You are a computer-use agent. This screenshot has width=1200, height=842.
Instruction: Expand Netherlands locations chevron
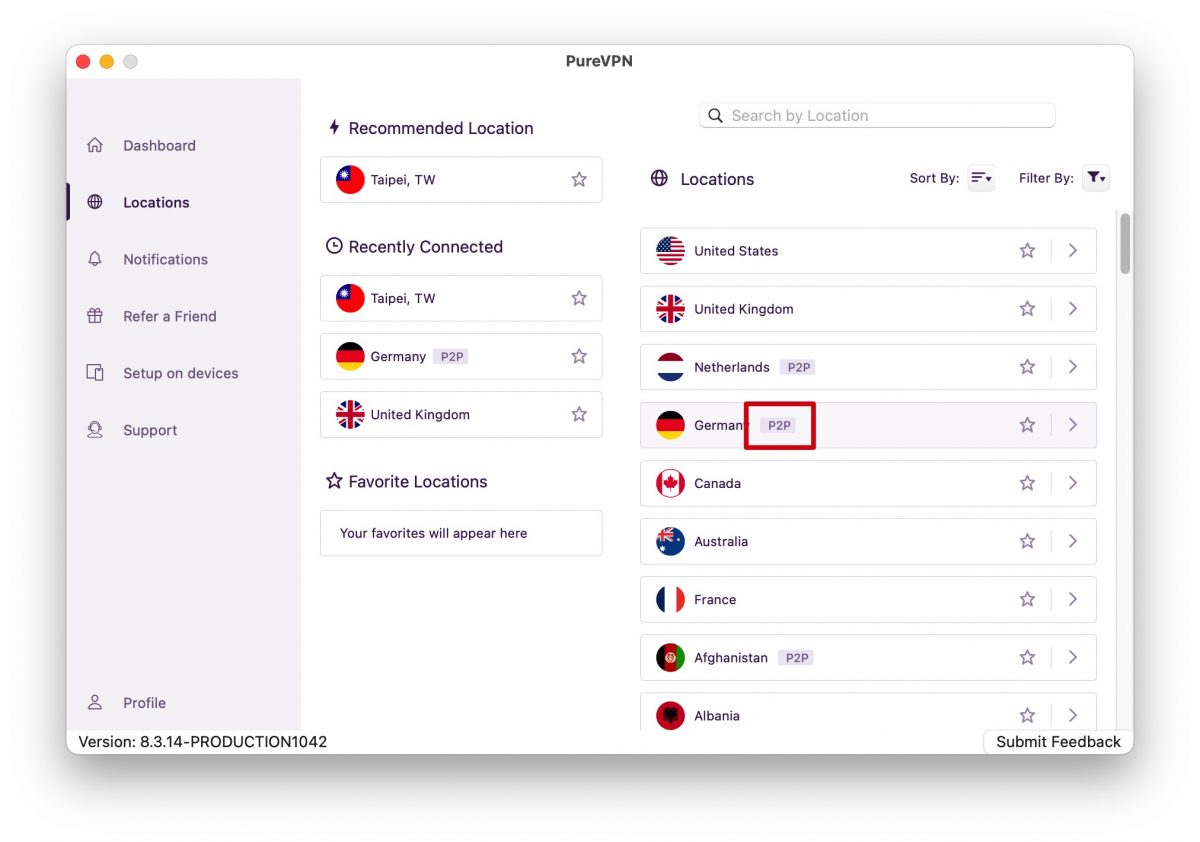pos(1073,367)
